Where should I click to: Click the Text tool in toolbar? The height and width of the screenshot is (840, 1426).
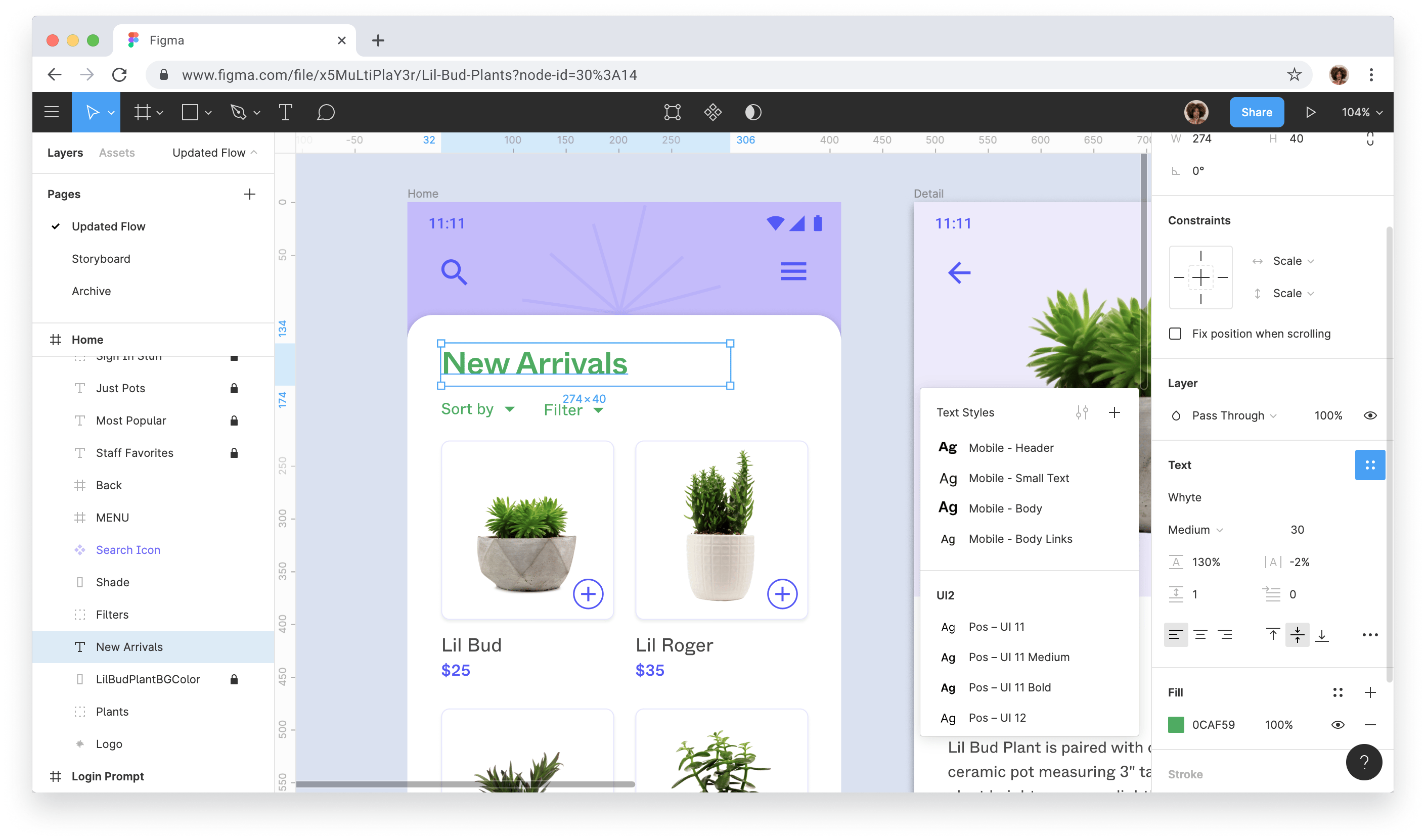[x=285, y=111]
